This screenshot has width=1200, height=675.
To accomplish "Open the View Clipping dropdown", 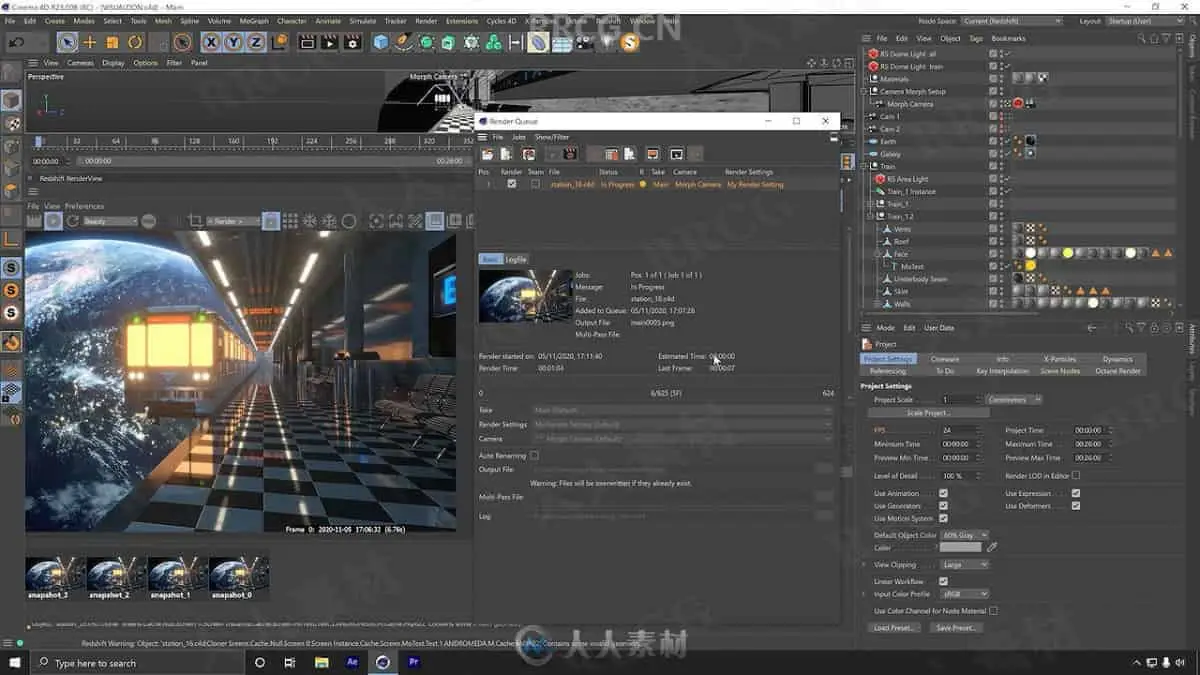I will click(x=964, y=564).
